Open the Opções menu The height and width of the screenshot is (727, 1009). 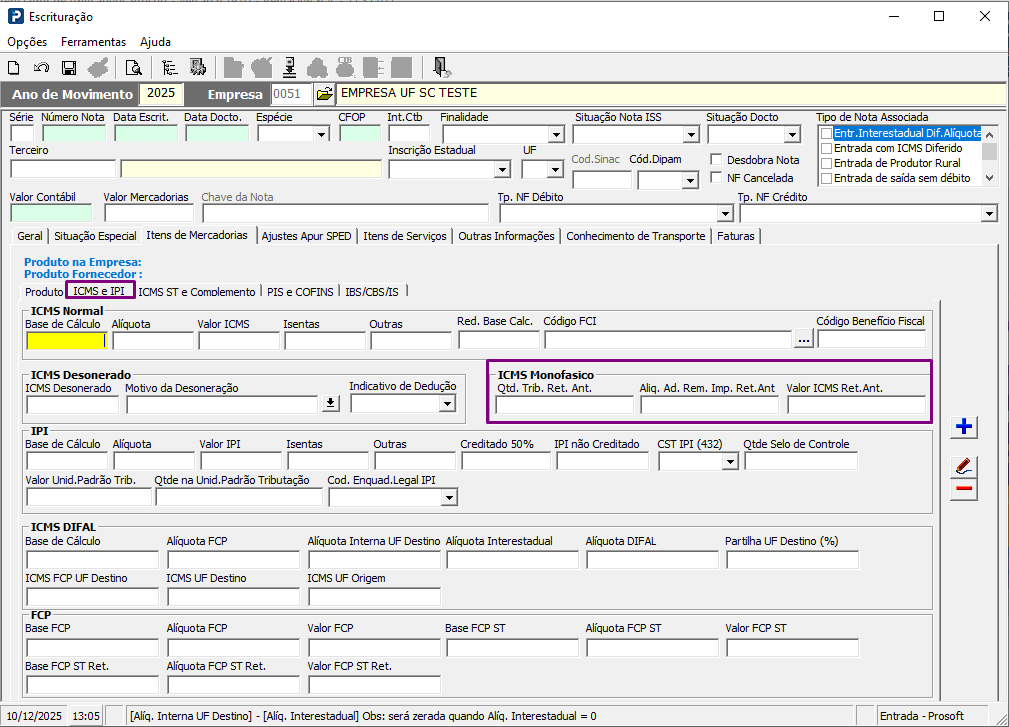pos(27,42)
